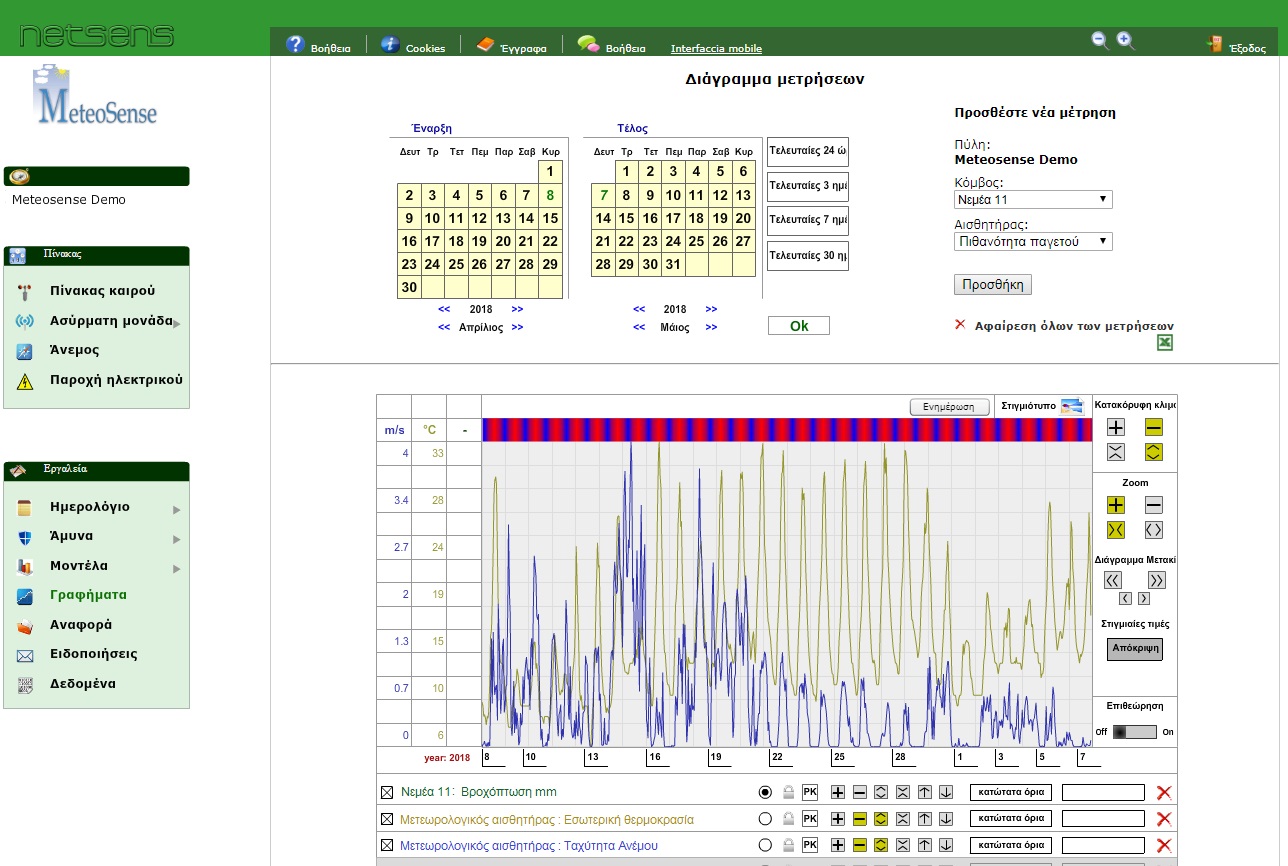Switch the Επιθεώρηση Off/On slider
The image size is (1288, 866).
pyautogui.click(x=1134, y=732)
